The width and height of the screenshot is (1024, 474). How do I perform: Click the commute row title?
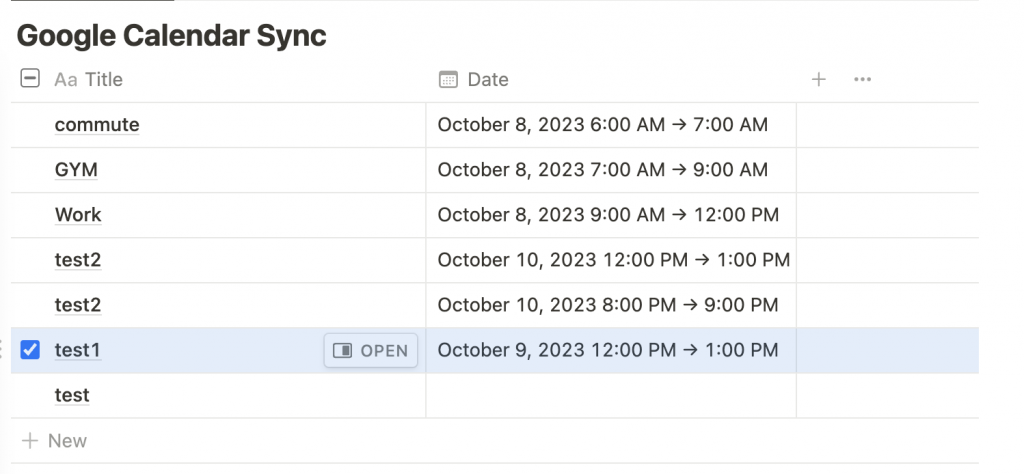click(97, 125)
